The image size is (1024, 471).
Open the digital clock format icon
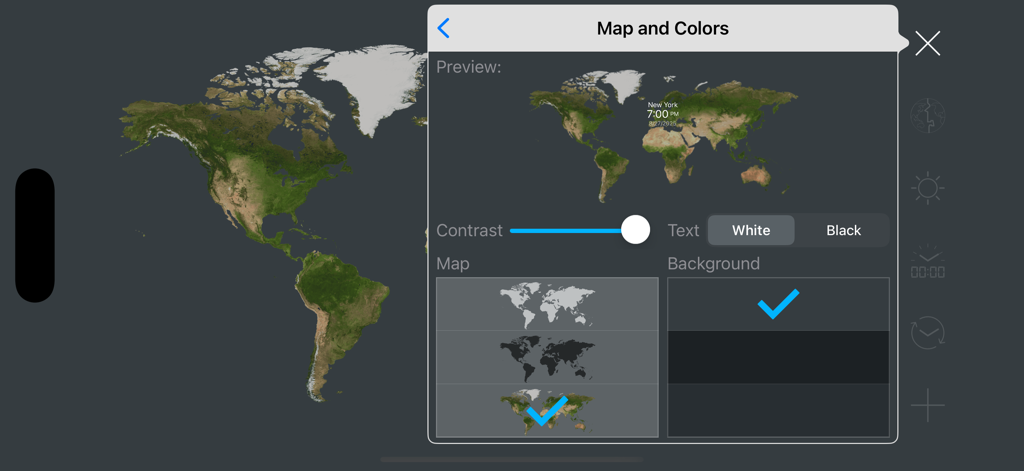point(927,263)
